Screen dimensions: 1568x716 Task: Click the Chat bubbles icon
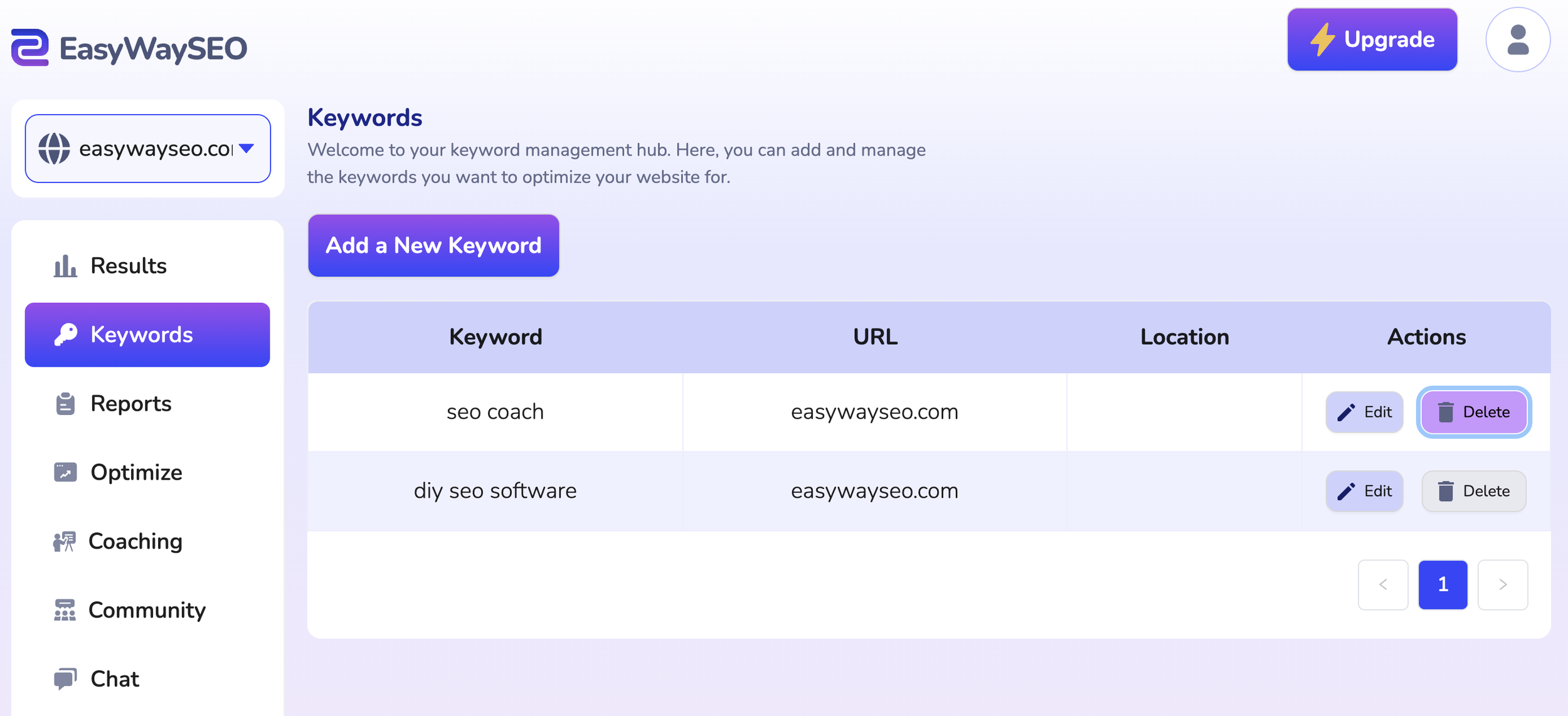tap(65, 678)
